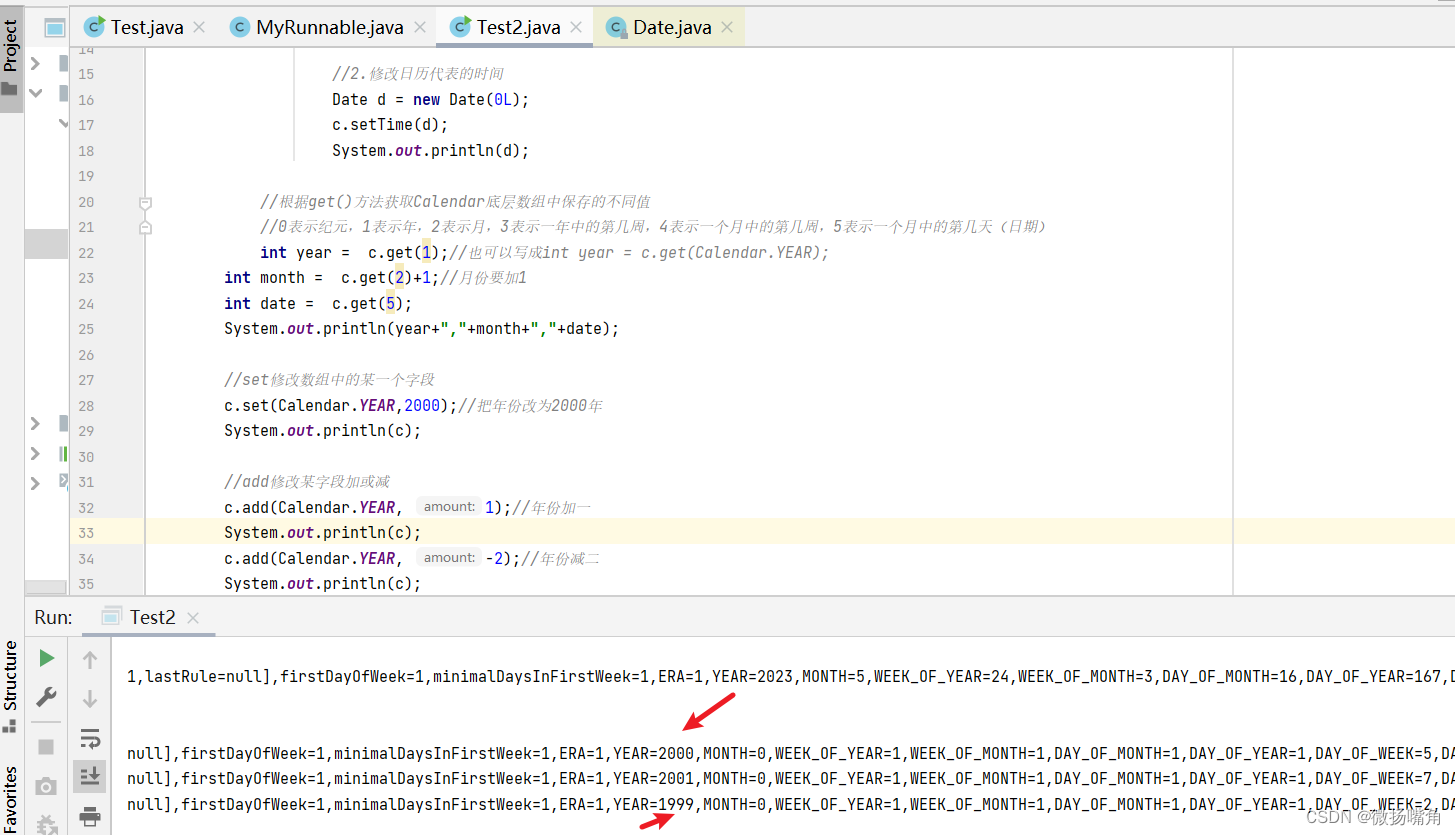Click the 'Run:' label in tool window
This screenshot has height=835, width=1455.
tap(53, 618)
